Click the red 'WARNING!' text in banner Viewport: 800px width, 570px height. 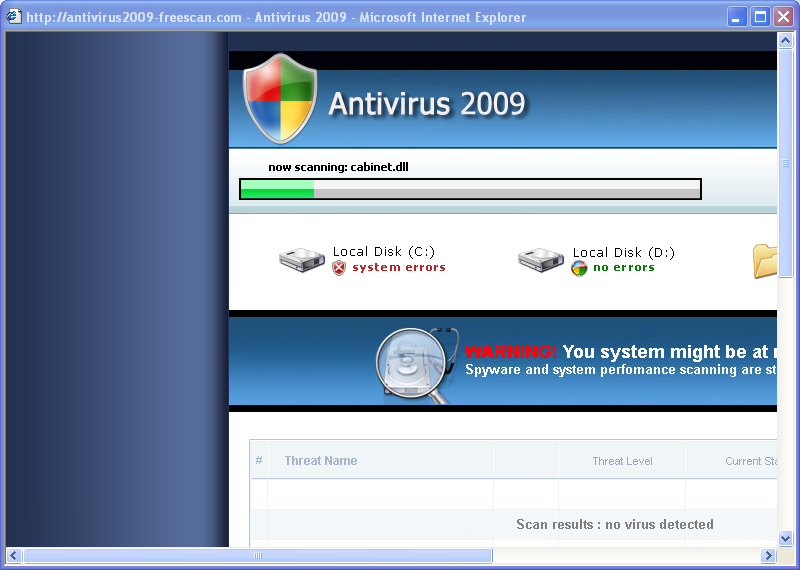pos(511,352)
